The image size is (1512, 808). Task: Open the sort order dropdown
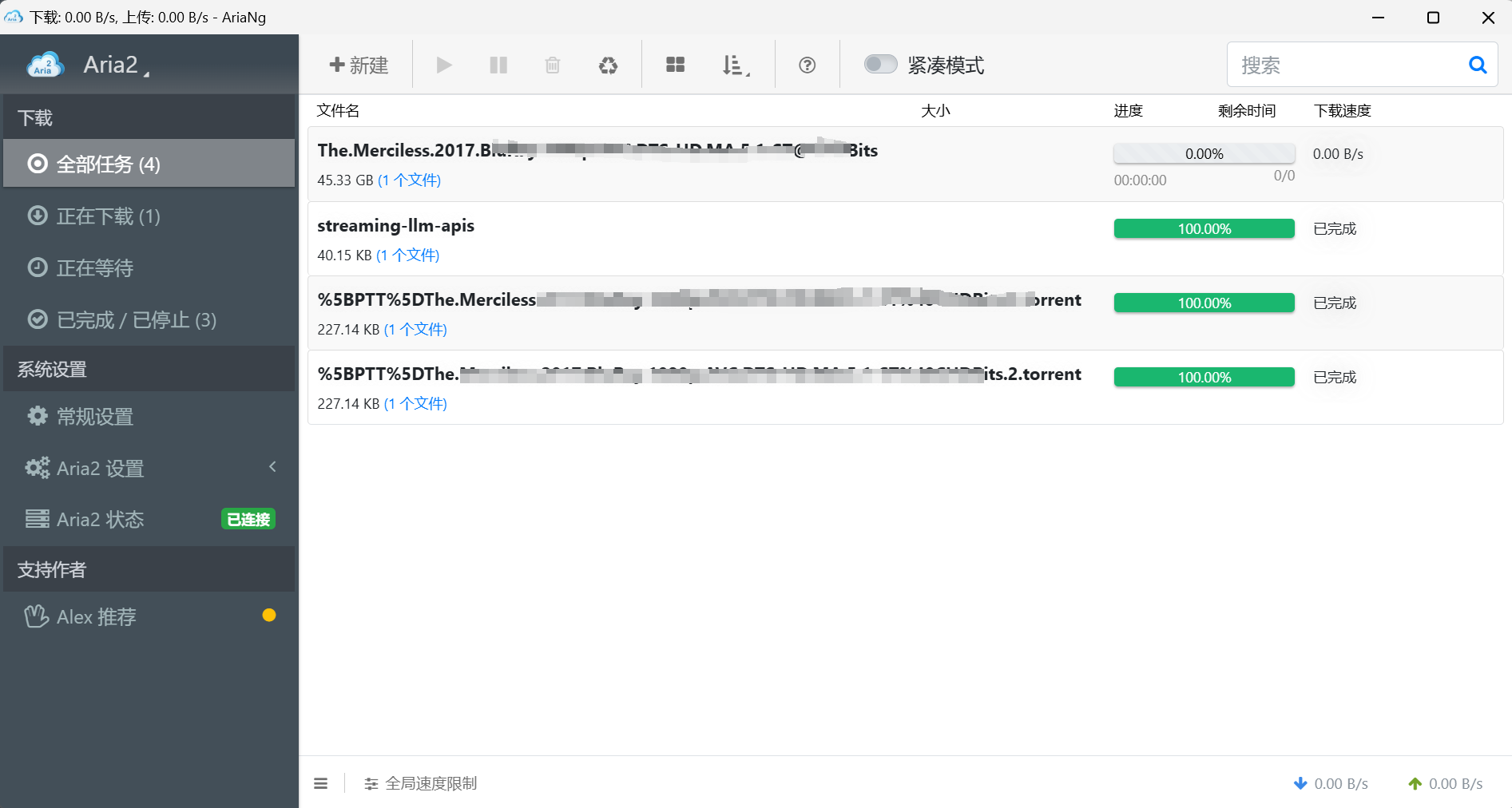(735, 65)
